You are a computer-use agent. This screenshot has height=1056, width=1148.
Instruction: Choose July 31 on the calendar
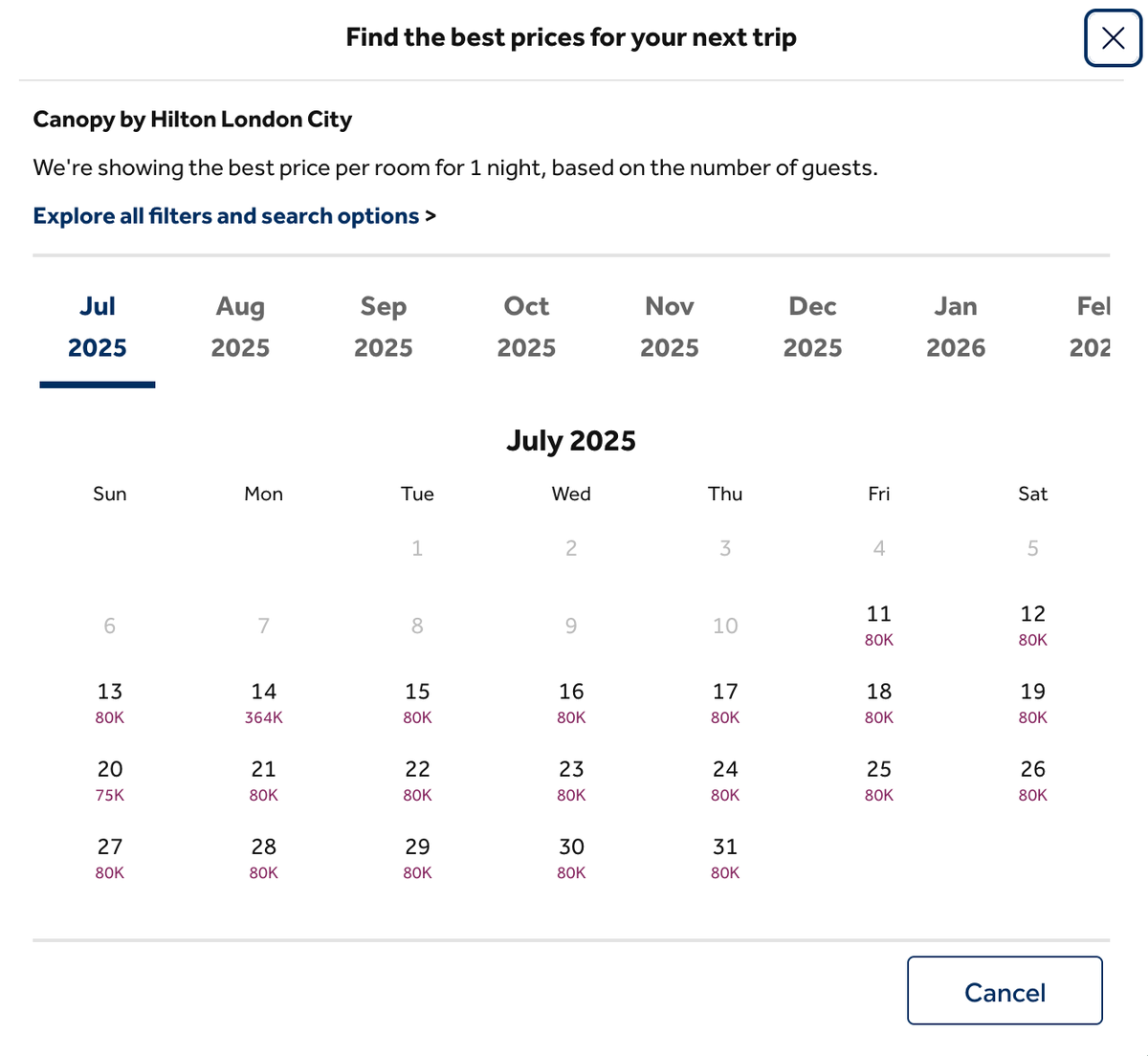point(725,857)
